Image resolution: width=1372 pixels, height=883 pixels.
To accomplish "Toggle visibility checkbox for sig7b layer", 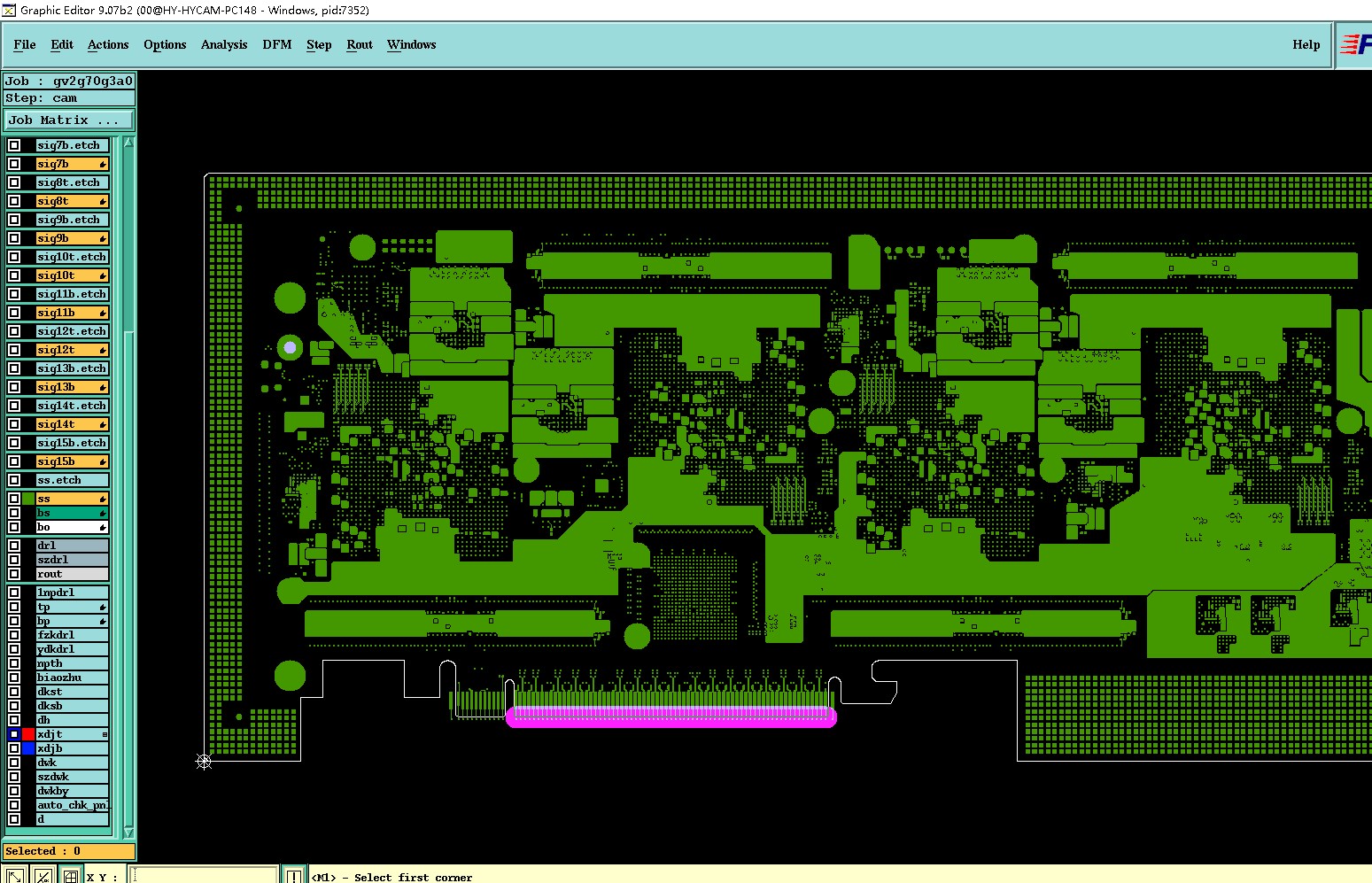I will tap(14, 164).
